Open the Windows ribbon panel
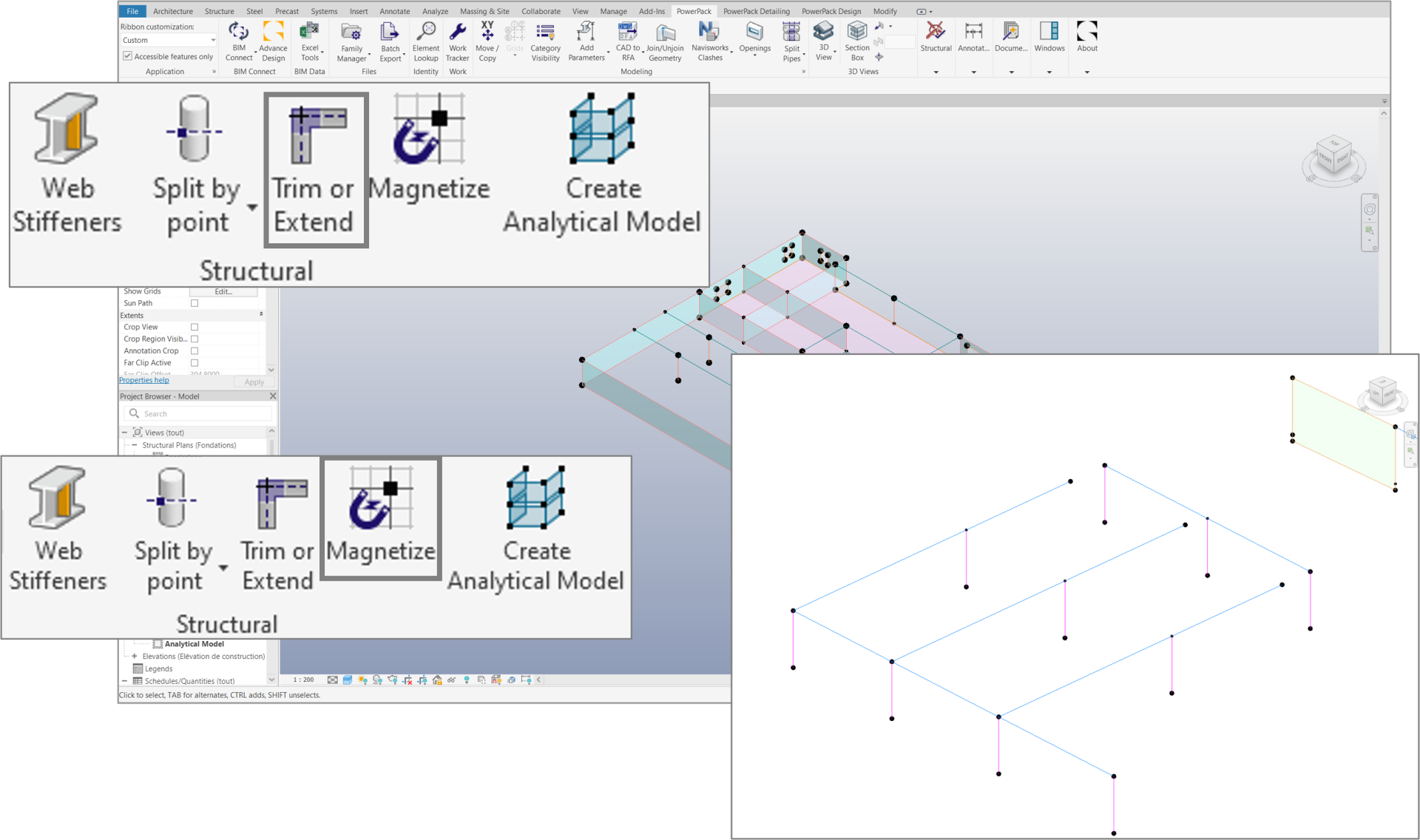The image size is (1420, 840). pyautogui.click(x=1049, y=37)
